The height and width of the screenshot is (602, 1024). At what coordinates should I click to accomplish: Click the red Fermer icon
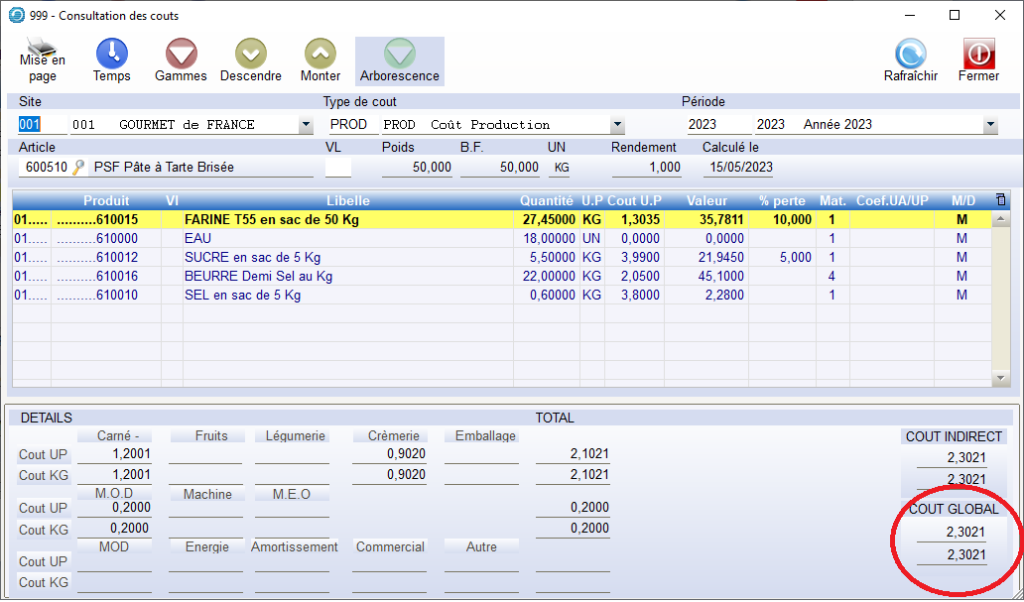click(x=978, y=53)
